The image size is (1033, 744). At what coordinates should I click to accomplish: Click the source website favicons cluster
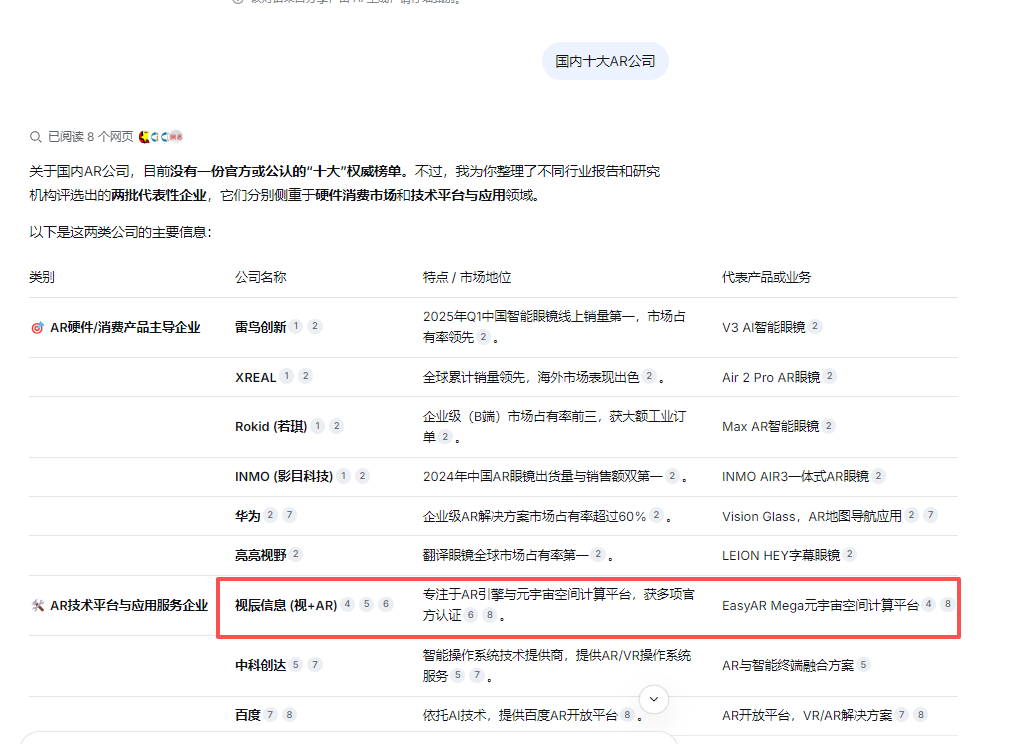pos(161,136)
